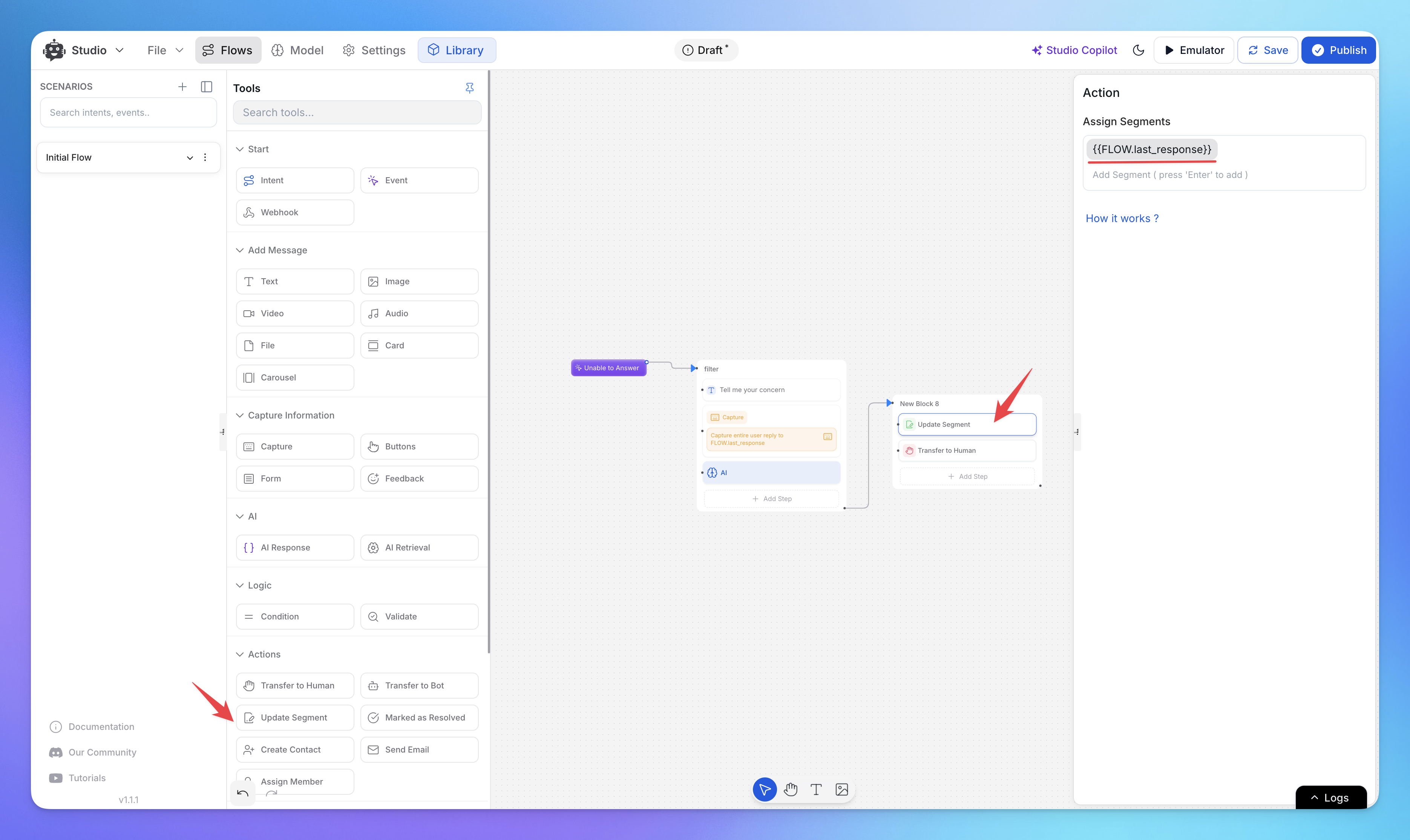Toggle the scenarios sidebar panel icon

tap(207, 87)
